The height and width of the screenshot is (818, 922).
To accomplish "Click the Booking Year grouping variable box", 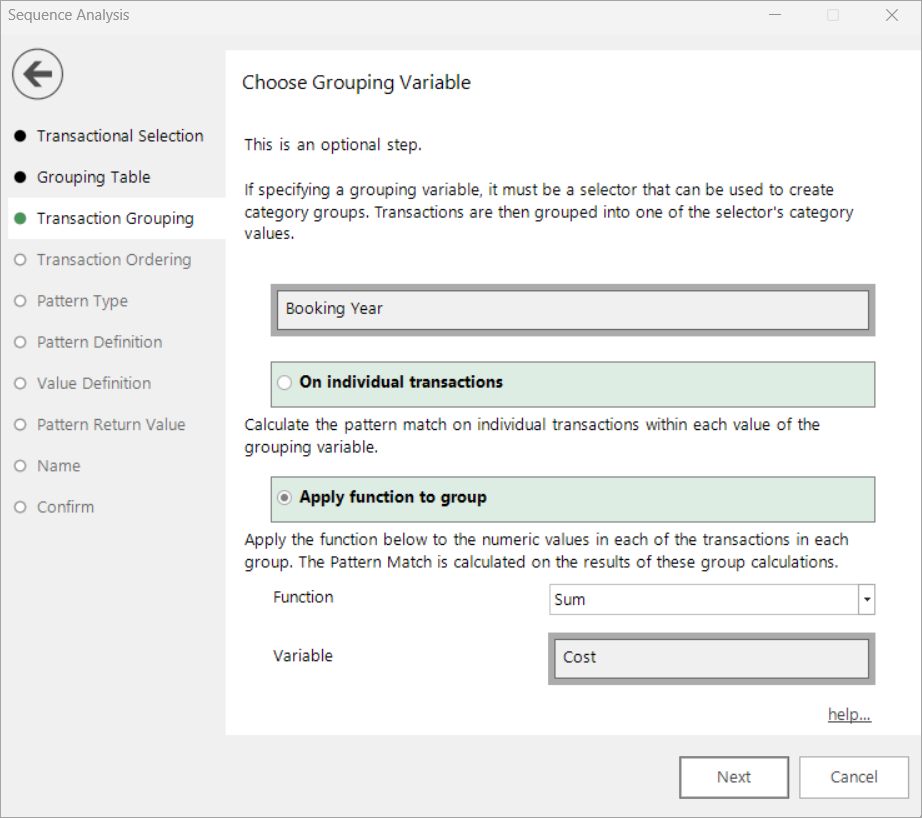I will point(573,310).
